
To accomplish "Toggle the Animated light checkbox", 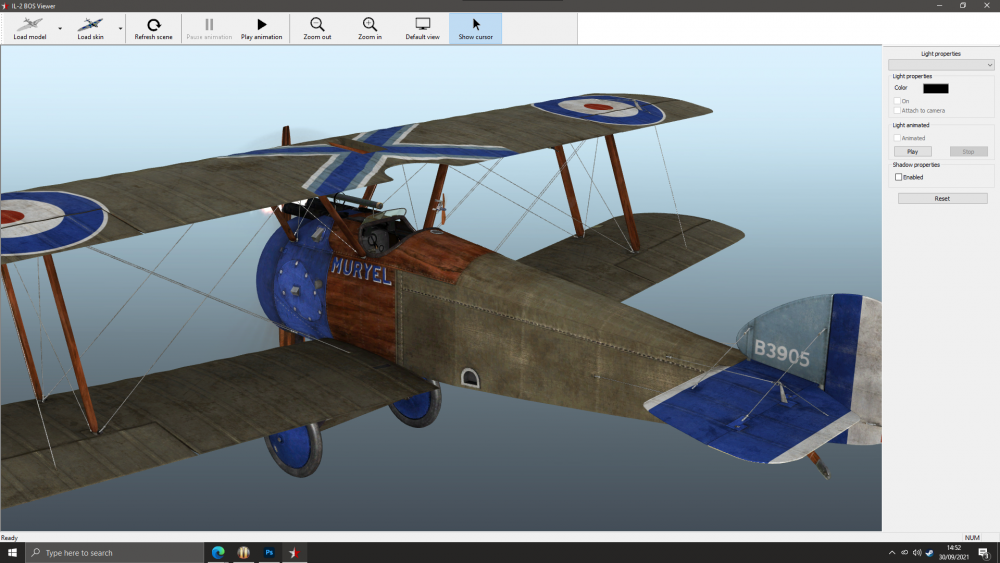I will (898, 138).
